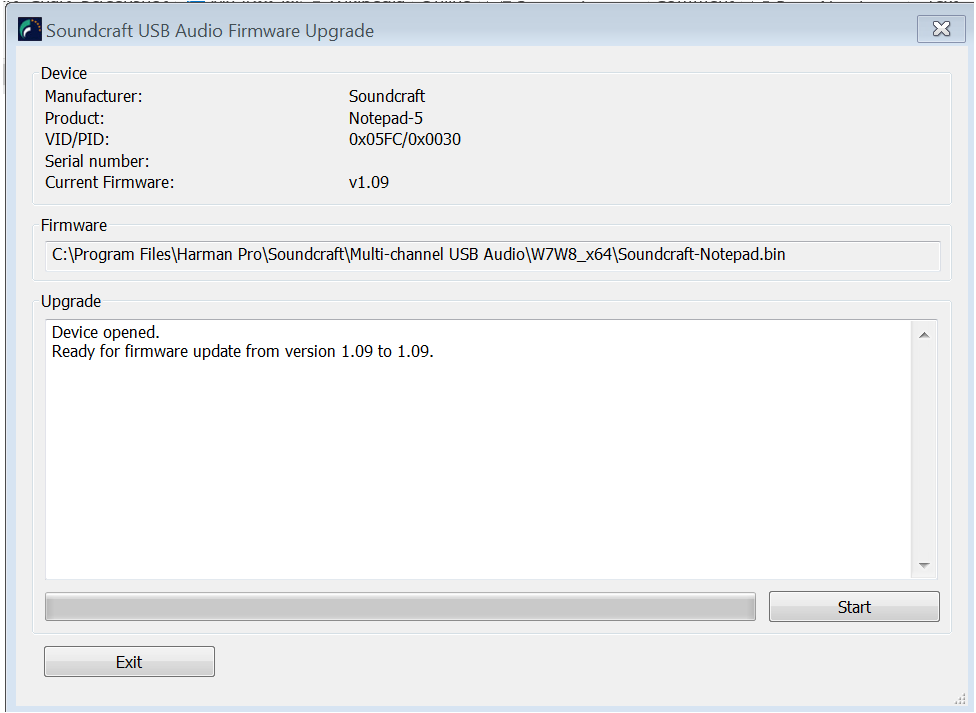Screen dimensions: 976x713
Task: Close the Firmware Upgrade dialog
Action: [941, 29]
